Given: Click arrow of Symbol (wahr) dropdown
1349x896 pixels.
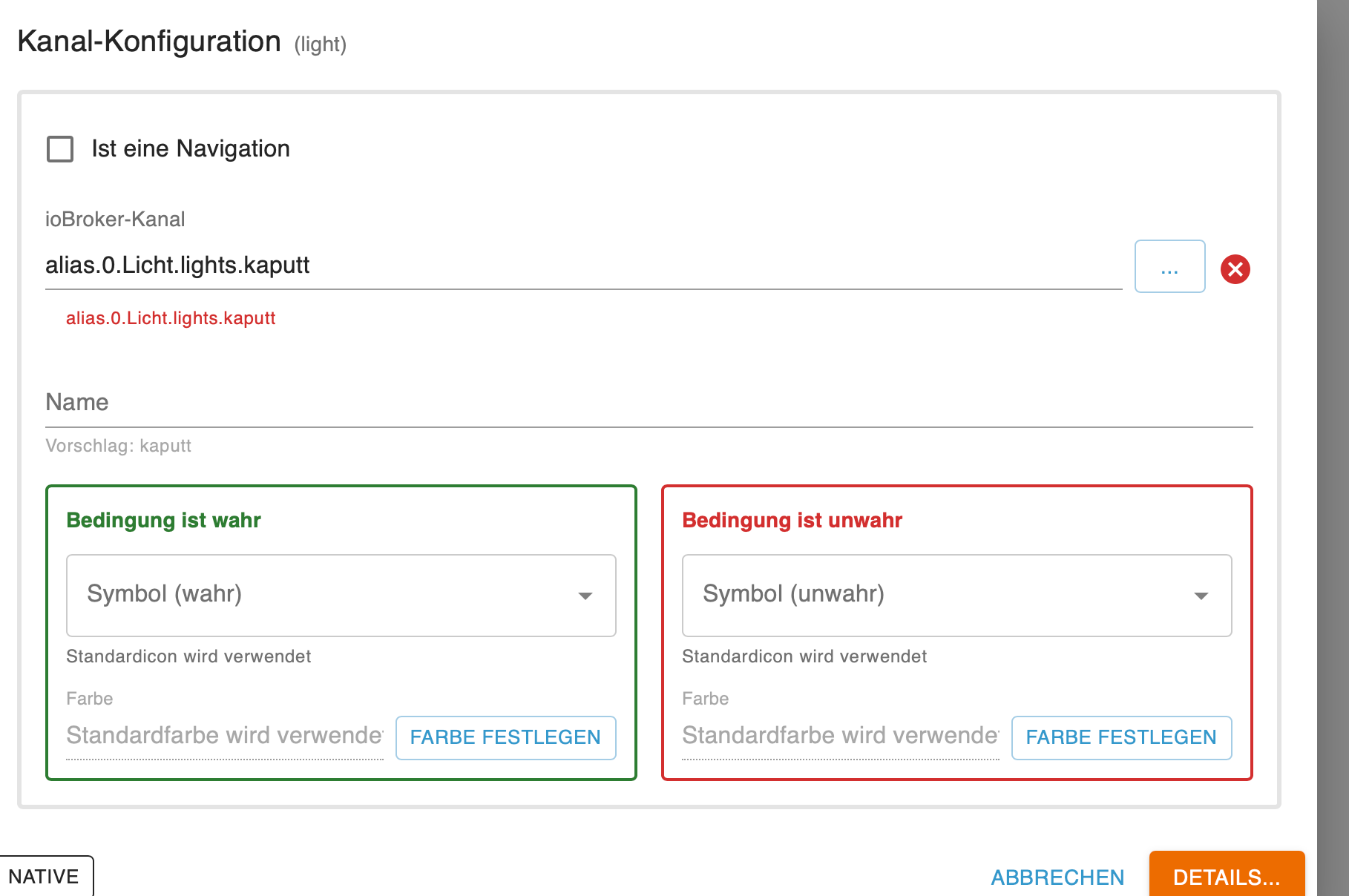Looking at the screenshot, I should click(585, 596).
